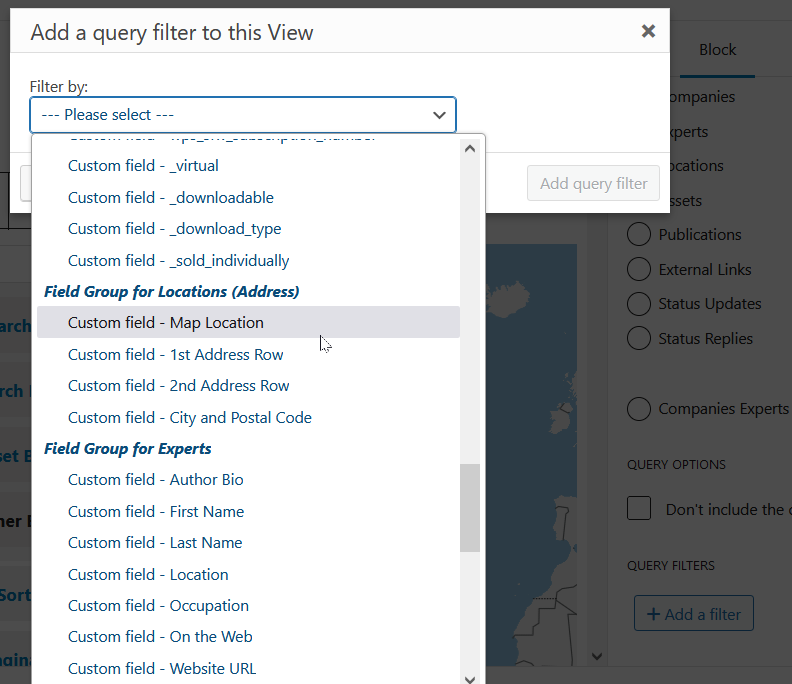
Task: Choose Custom field - _downloadable option
Action: coord(248,198)
